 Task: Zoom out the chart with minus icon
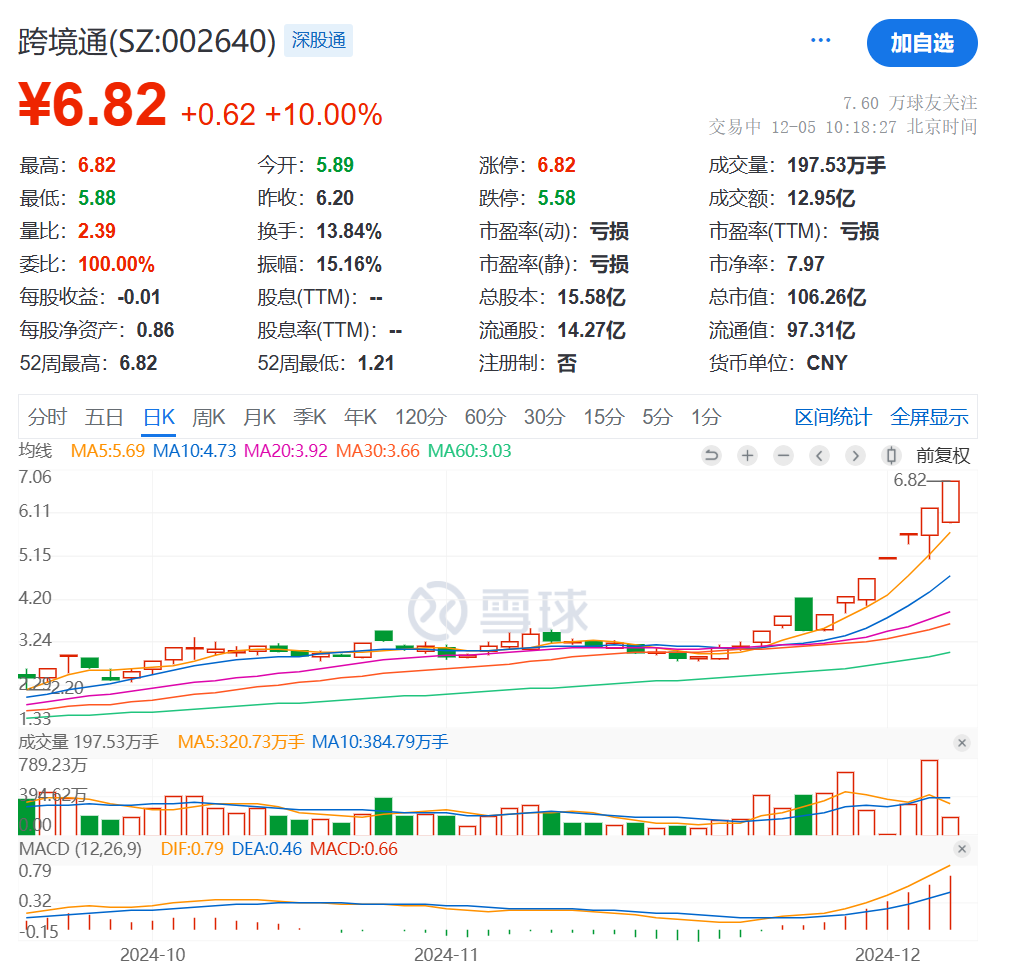point(783,456)
